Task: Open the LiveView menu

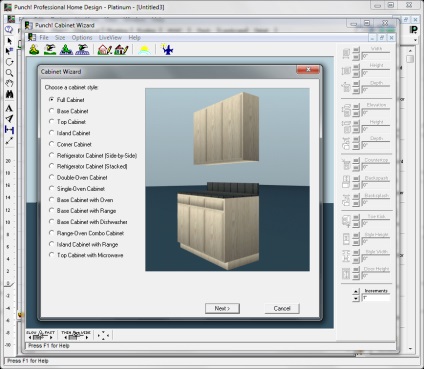Action: tap(110, 38)
